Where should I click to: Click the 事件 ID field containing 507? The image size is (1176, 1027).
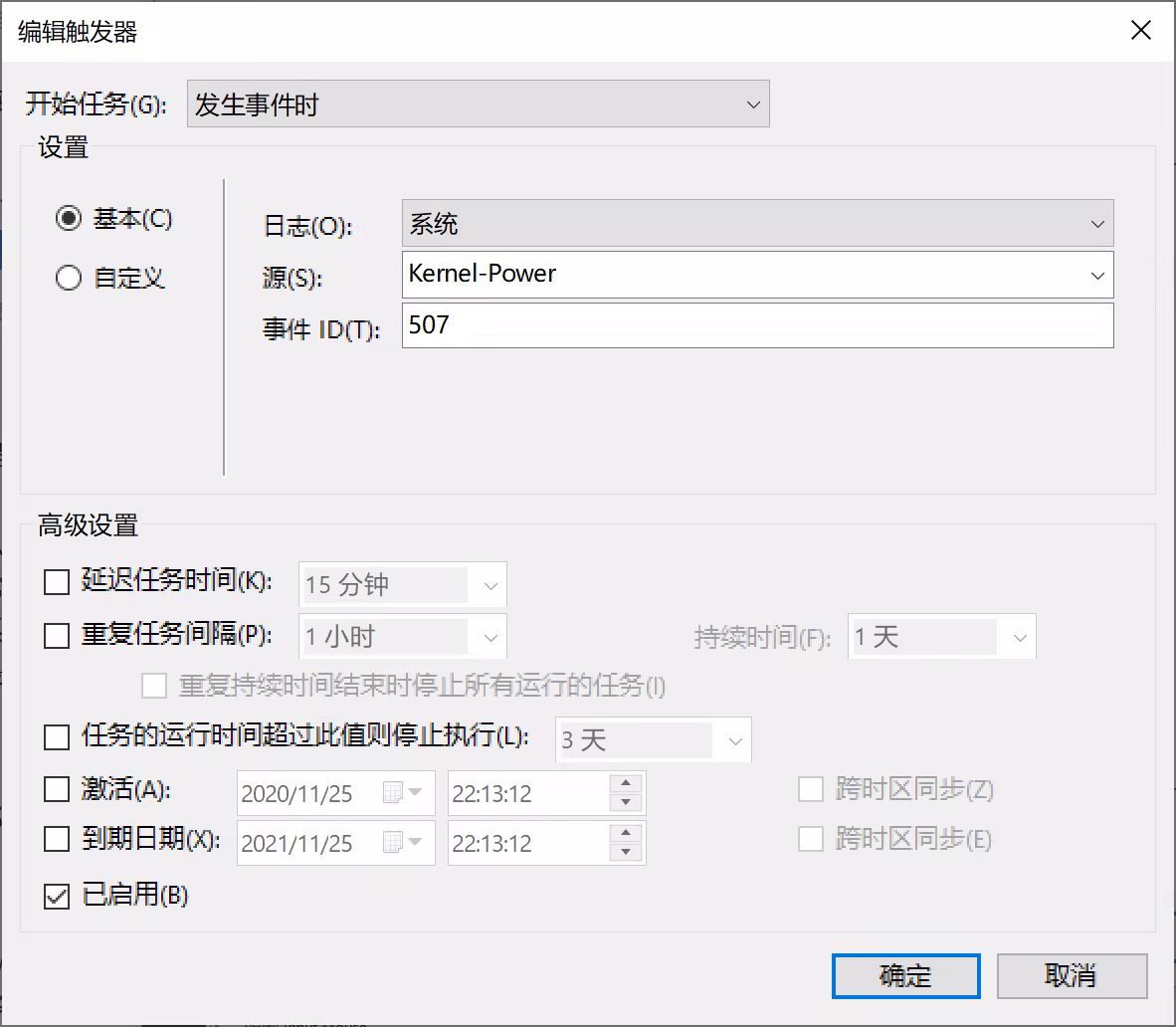coord(757,324)
